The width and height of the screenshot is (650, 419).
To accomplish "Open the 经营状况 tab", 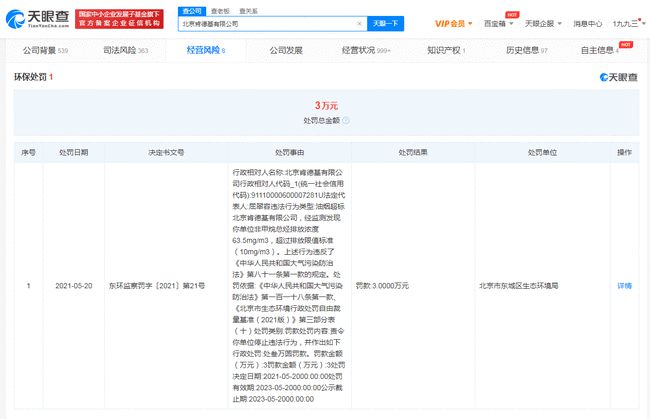I will pos(369,47).
